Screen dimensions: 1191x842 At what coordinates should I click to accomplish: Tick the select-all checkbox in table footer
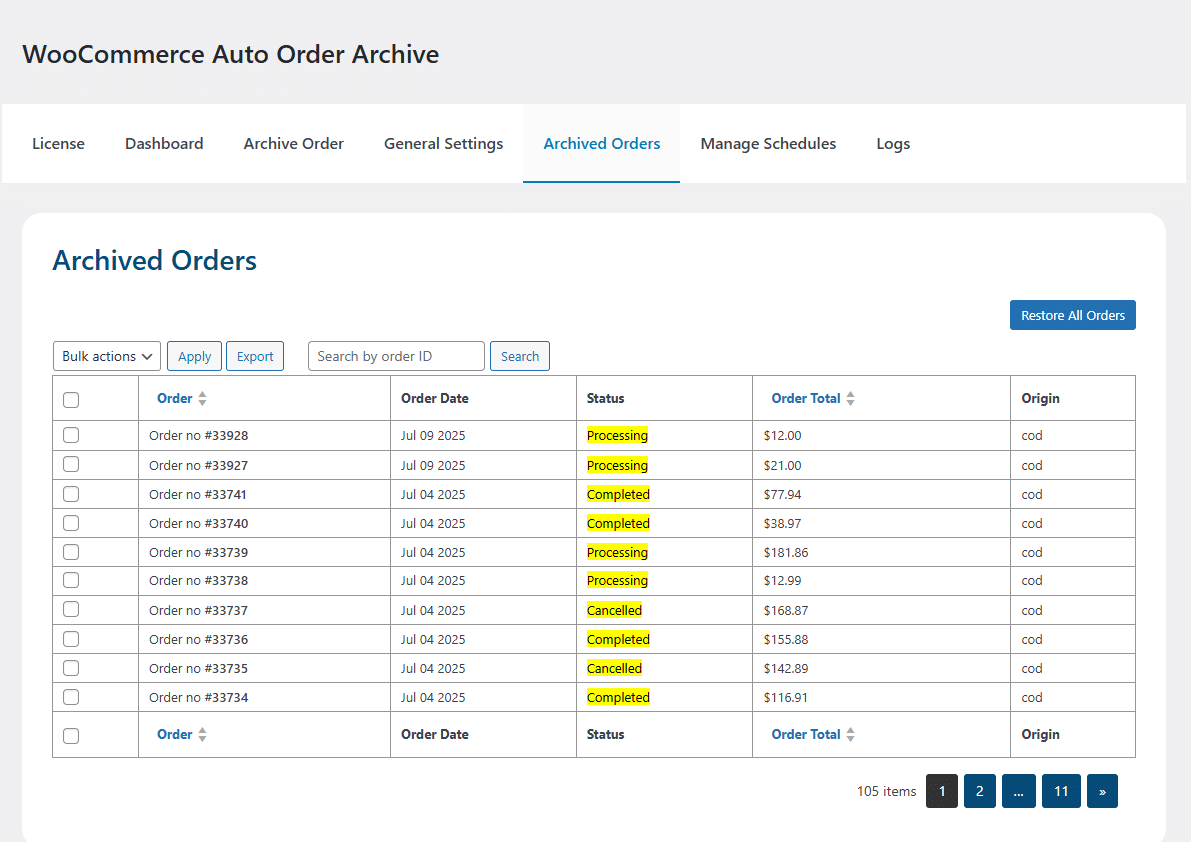(x=71, y=736)
